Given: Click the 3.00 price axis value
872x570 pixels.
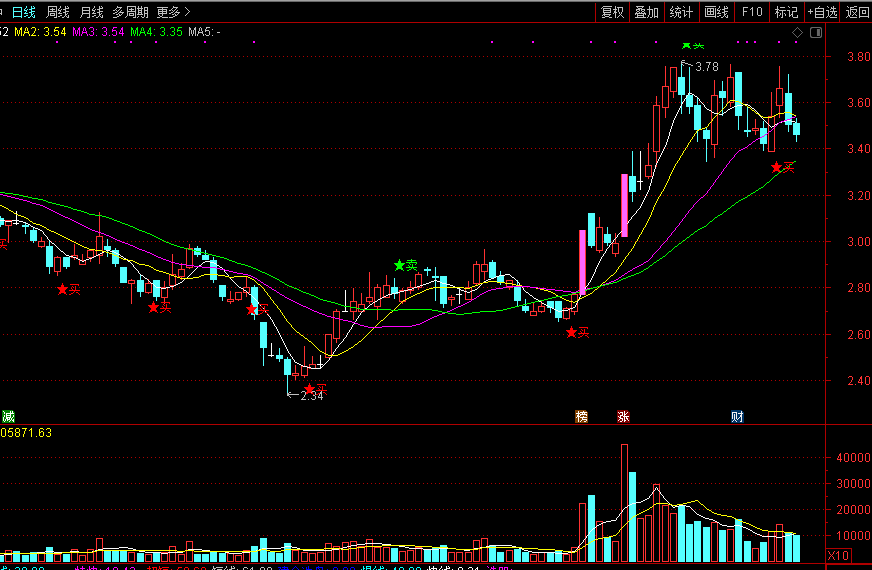Looking at the screenshot, I should click(x=858, y=241).
